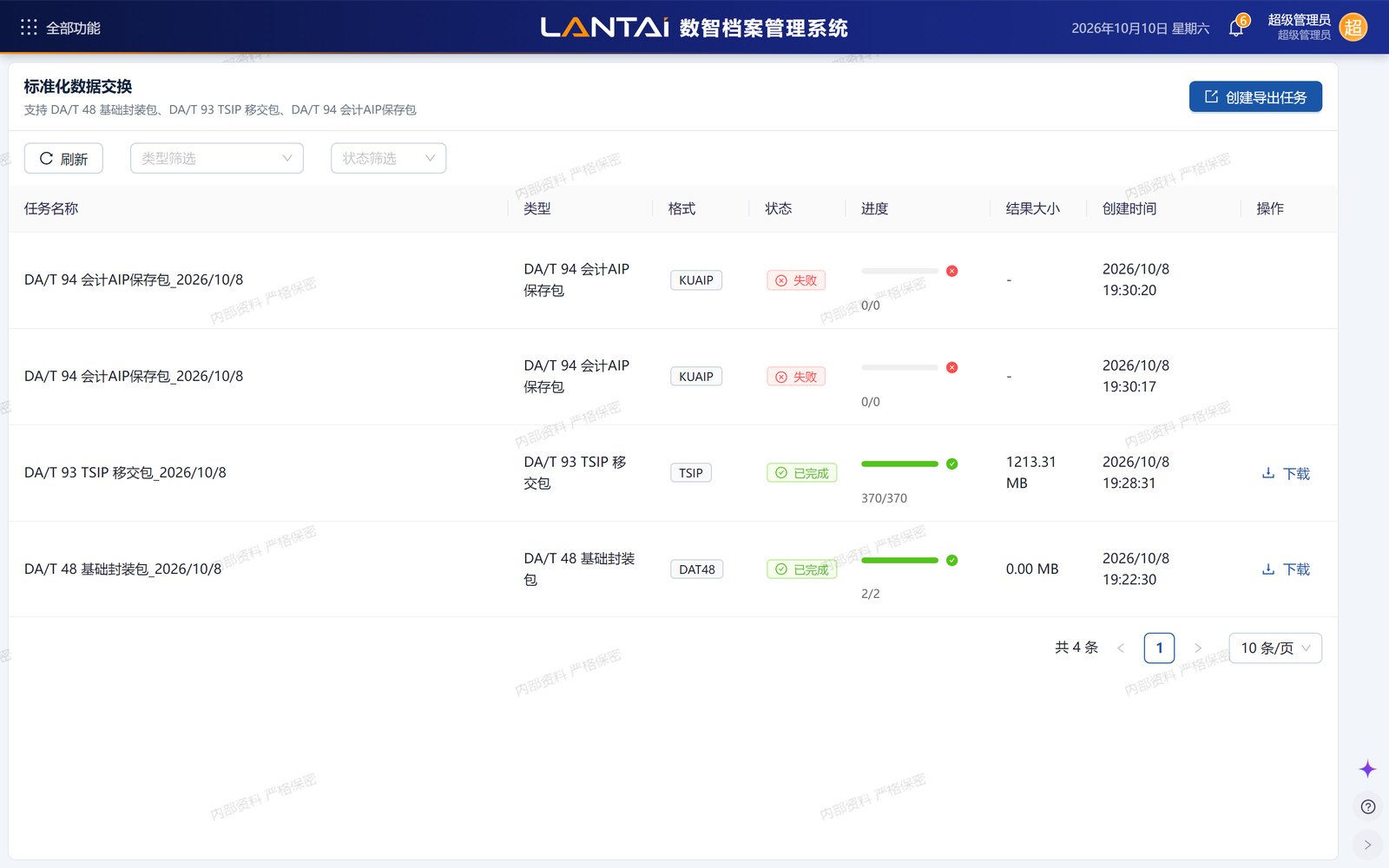Select page 1 in pagination
Screen dimensions: 1389x868
(x=1159, y=648)
